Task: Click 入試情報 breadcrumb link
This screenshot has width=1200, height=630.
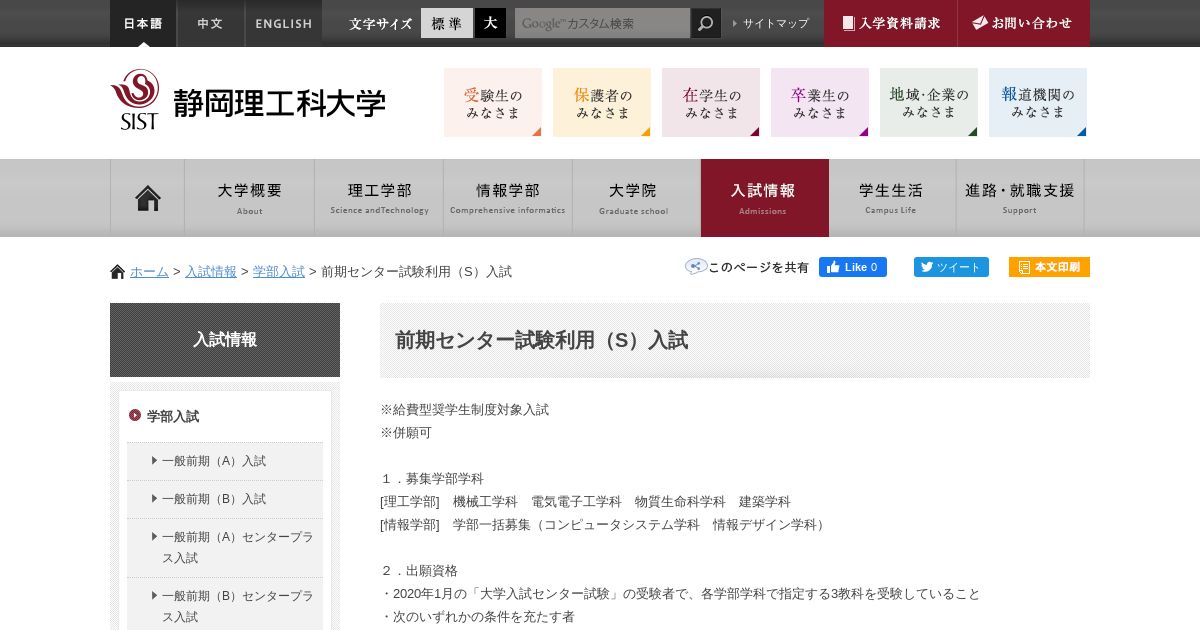Action: pos(211,272)
